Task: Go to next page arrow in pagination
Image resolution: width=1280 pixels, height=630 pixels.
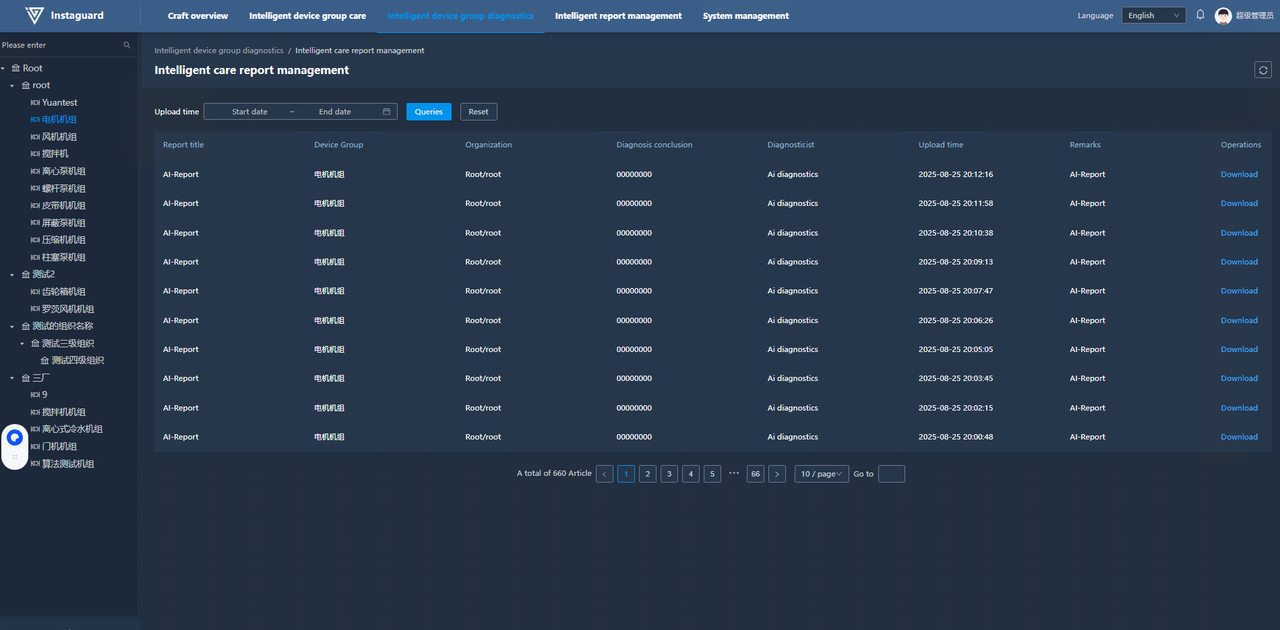Action: [777, 474]
